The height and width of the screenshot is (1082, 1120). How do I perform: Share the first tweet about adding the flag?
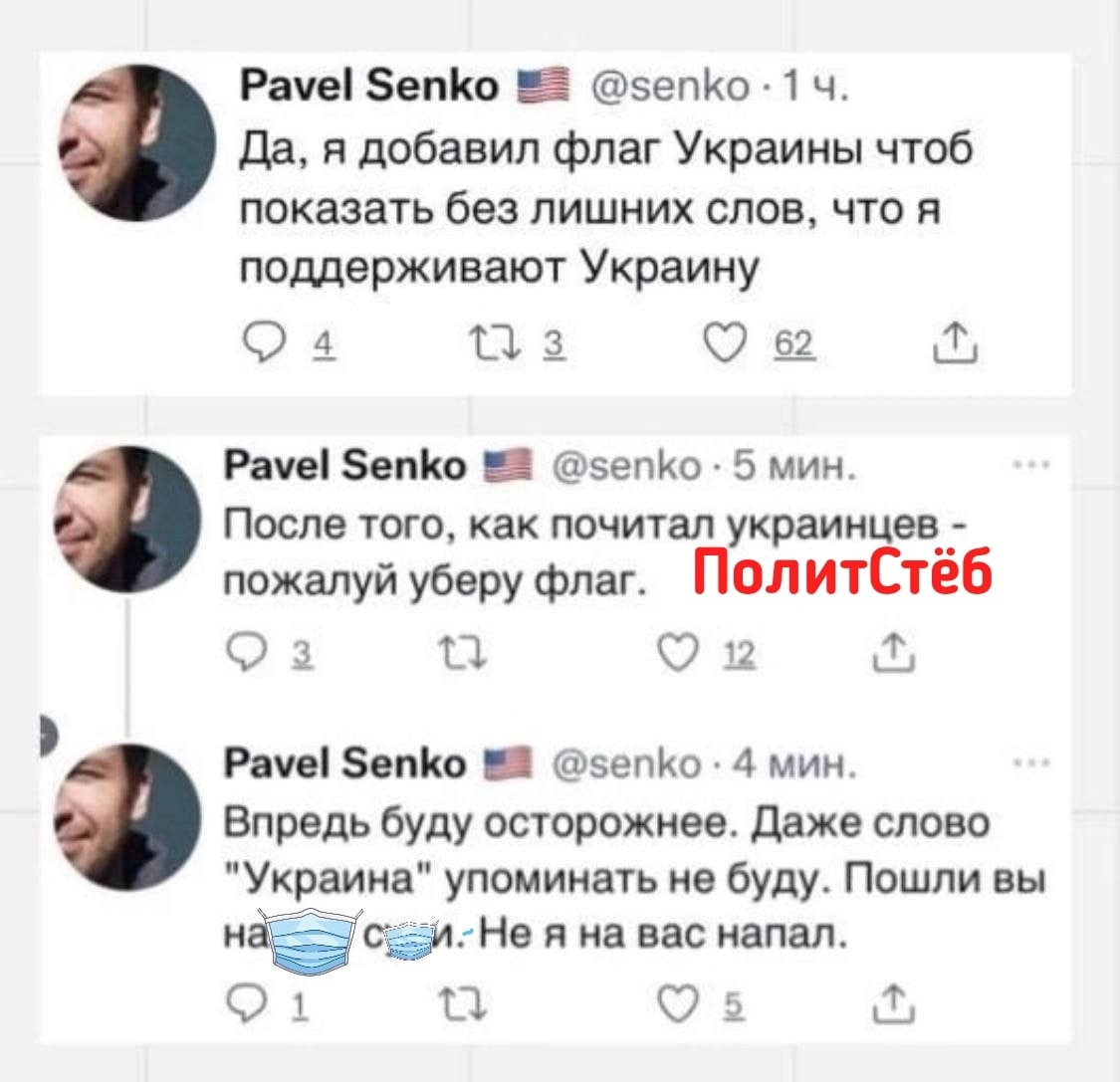(x=957, y=342)
